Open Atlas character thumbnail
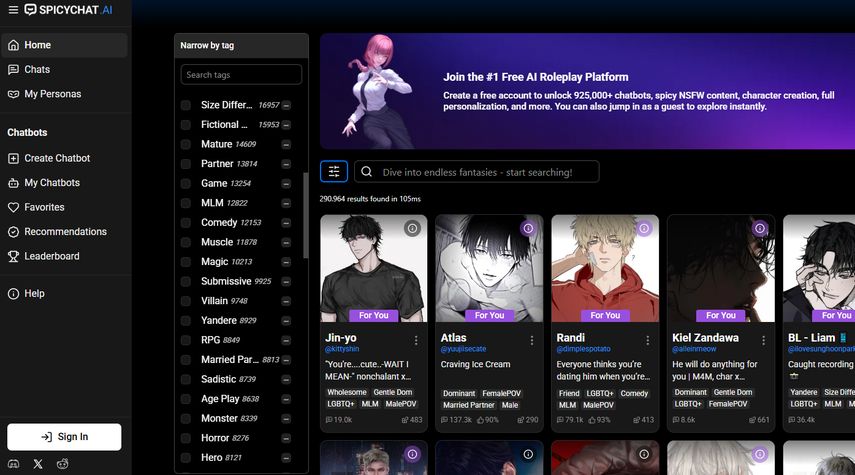The width and height of the screenshot is (855, 475). 489,268
